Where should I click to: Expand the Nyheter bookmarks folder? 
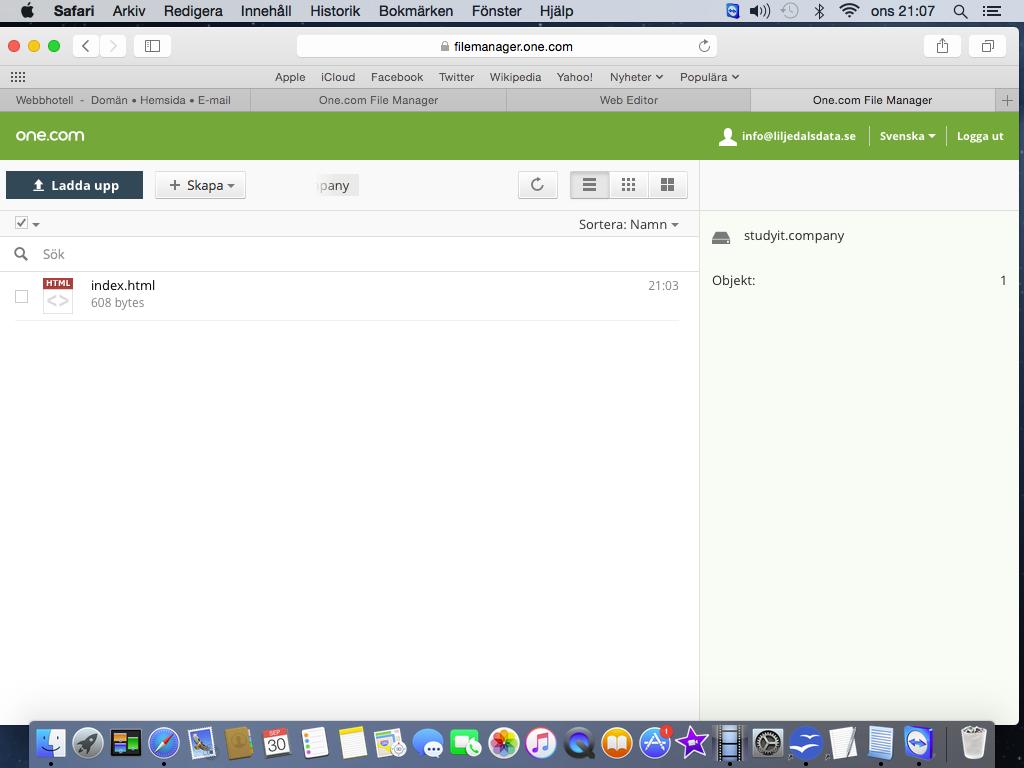pos(636,77)
